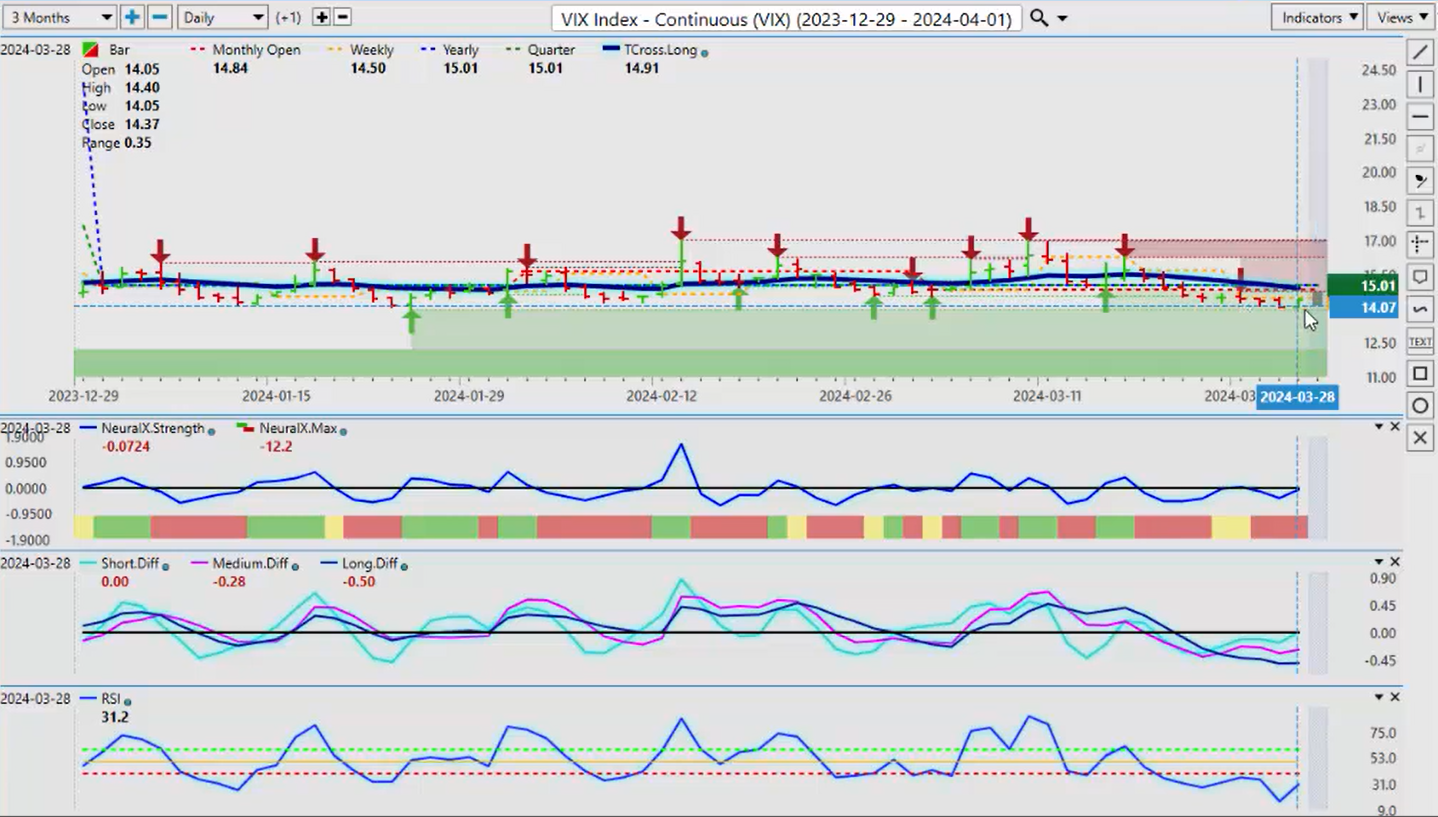The width and height of the screenshot is (1438, 817).
Task: Open the Diff panel options arrow
Action: [1379, 562]
